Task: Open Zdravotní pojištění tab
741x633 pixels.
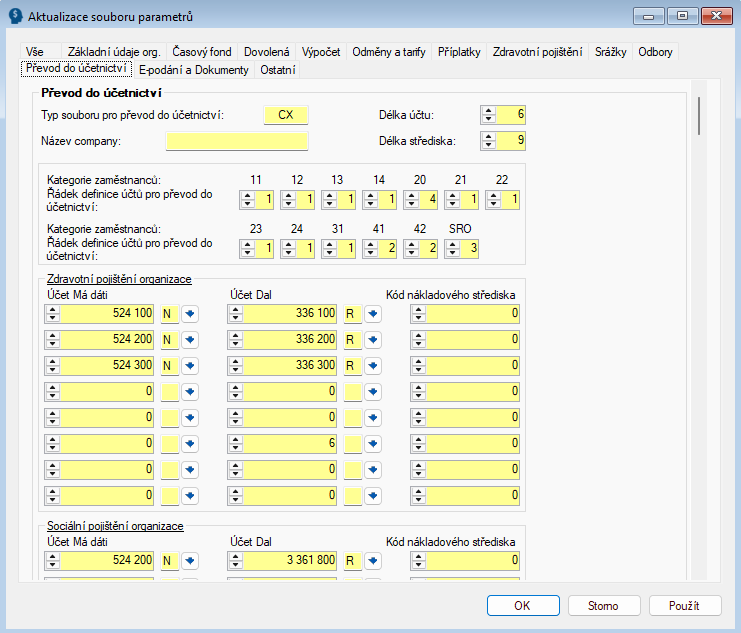Action: [x=537, y=52]
